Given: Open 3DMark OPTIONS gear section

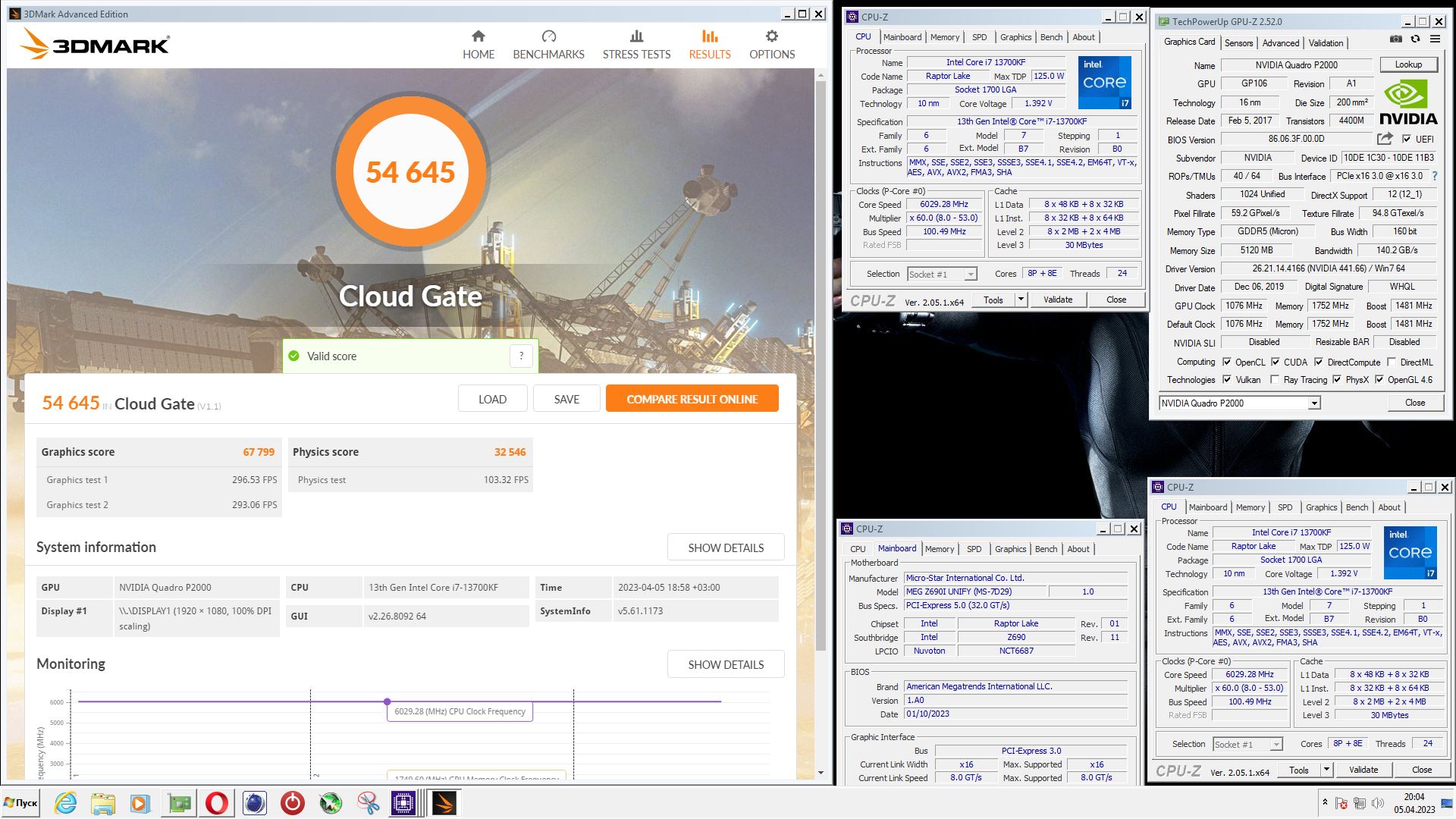Looking at the screenshot, I should 772,45.
